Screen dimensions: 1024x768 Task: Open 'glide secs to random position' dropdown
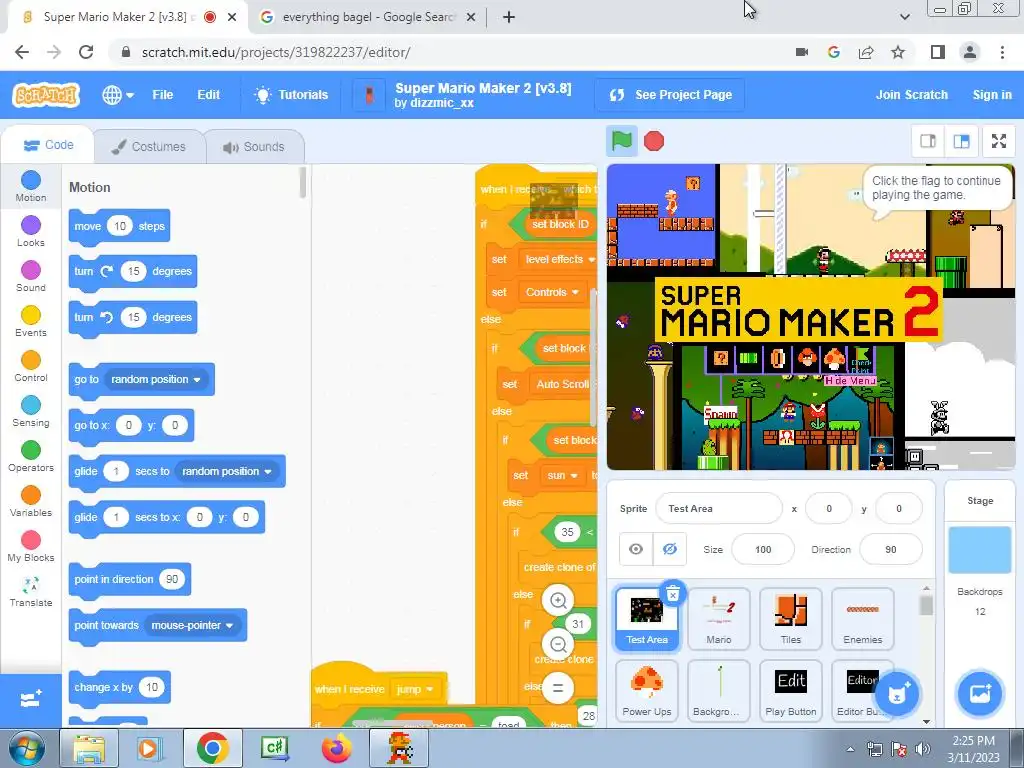pyautogui.click(x=227, y=472)
